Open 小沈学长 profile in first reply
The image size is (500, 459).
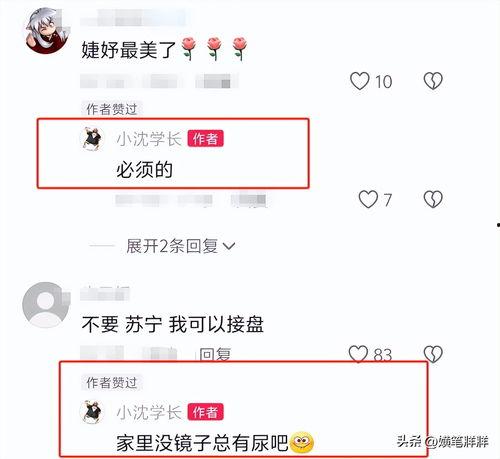149,139
